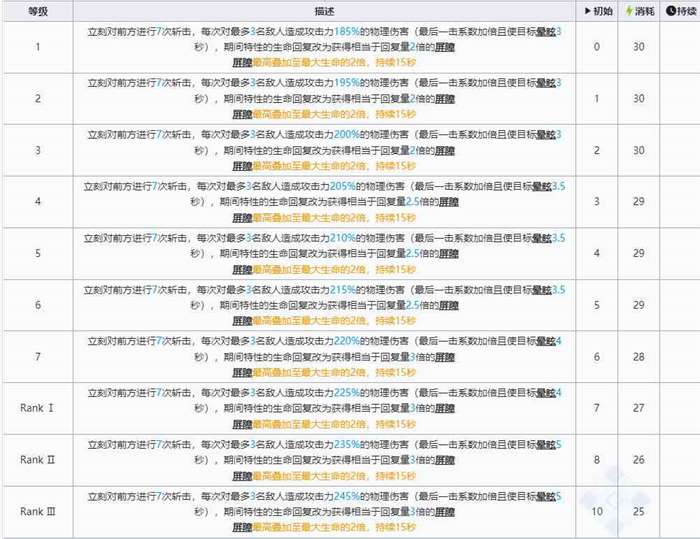Click the Rank Ⅲ level cell
The width and height of the screenshot is (700, 539).
38,512
